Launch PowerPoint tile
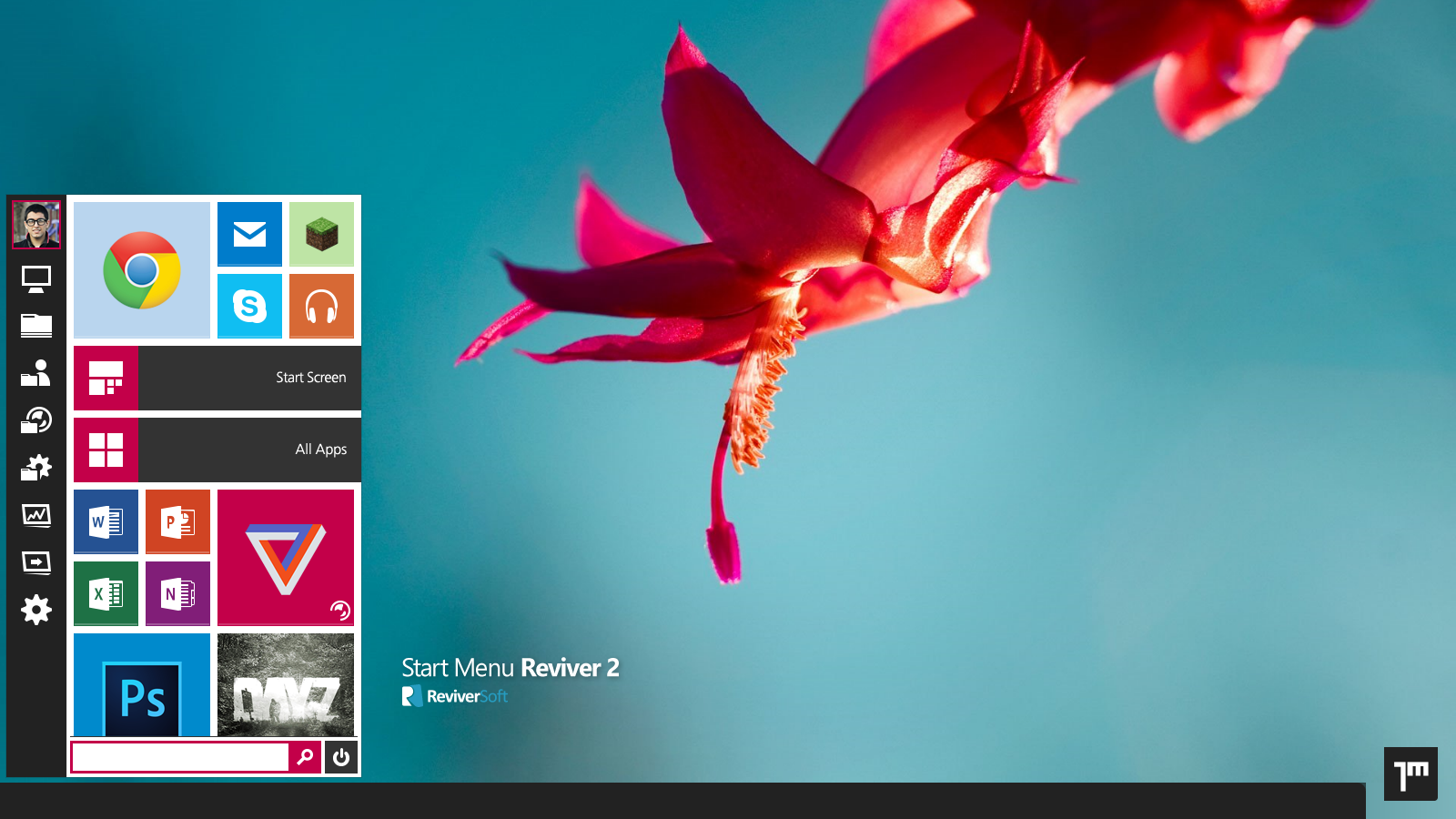 coord(177,521)
